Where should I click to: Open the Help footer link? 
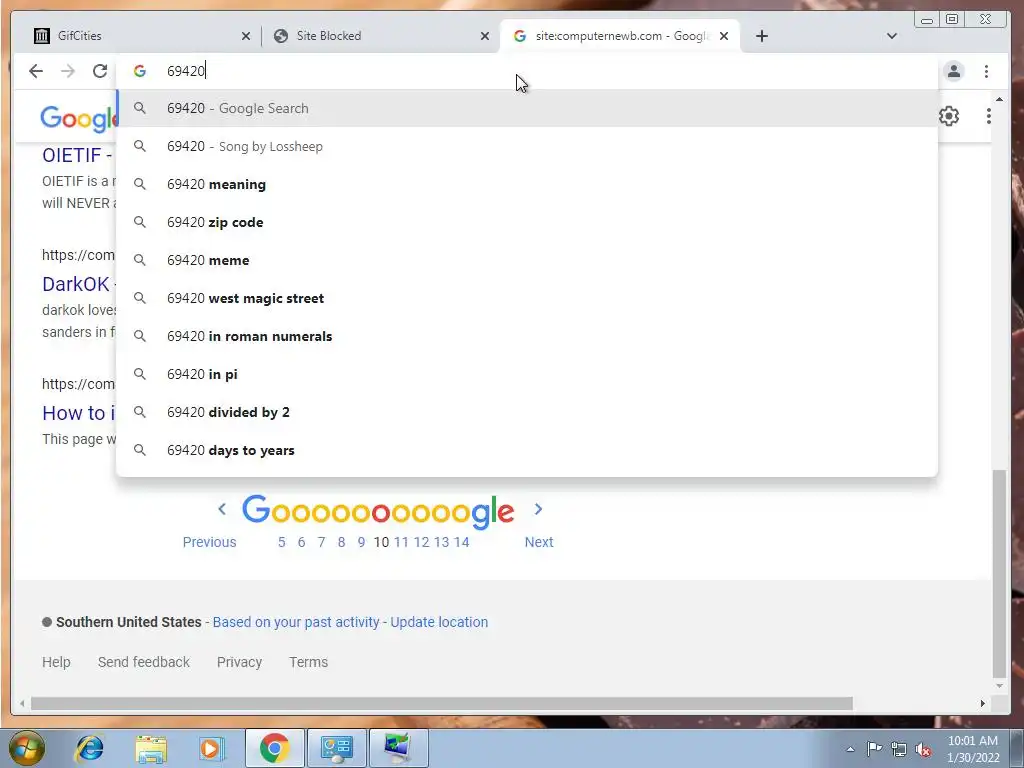click(56, 662)
